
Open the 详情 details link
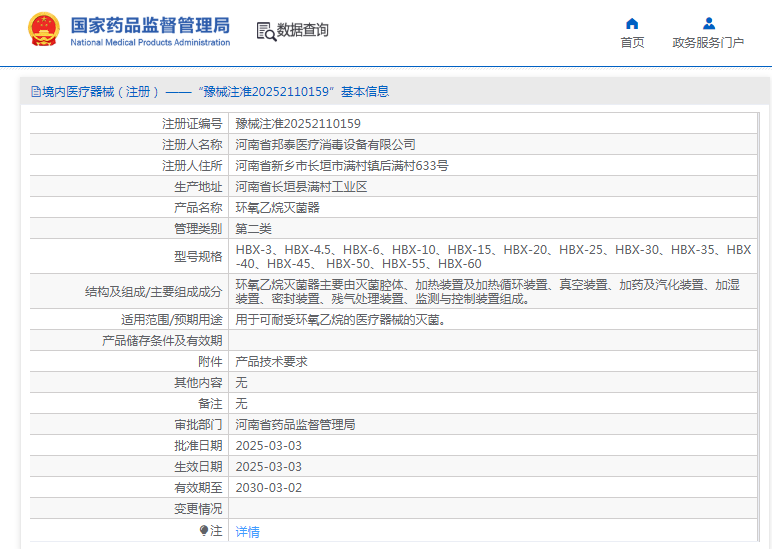(247, 532)
